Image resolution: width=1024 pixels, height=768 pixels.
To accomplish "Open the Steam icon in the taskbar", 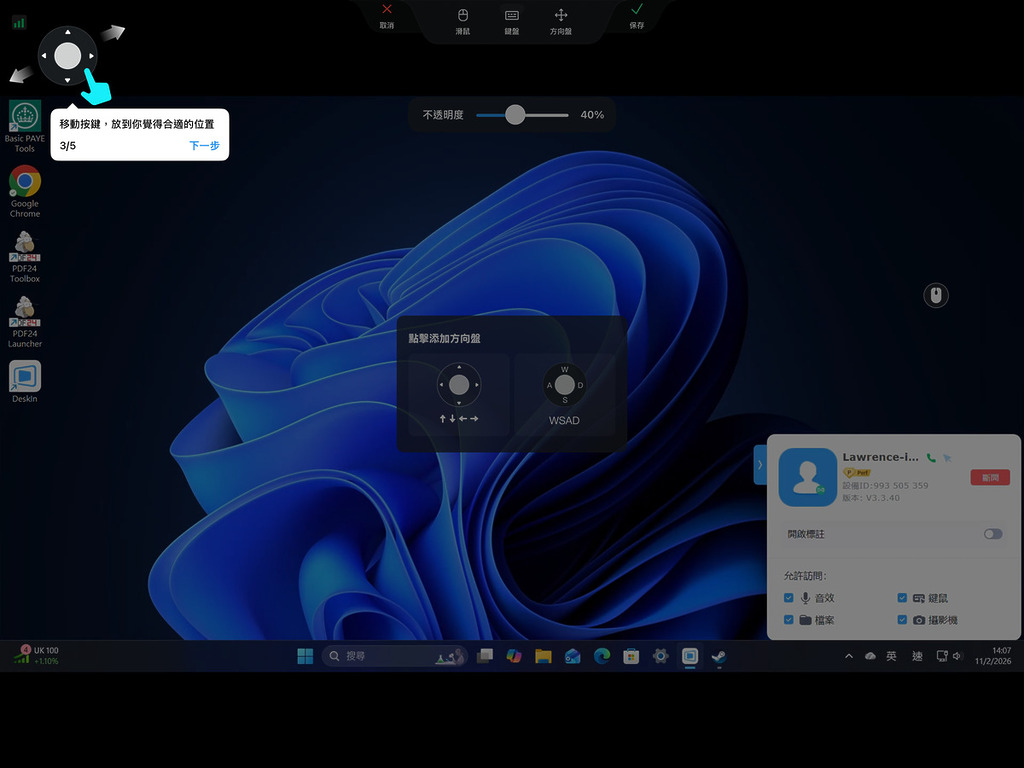I will tap(718, 656).
